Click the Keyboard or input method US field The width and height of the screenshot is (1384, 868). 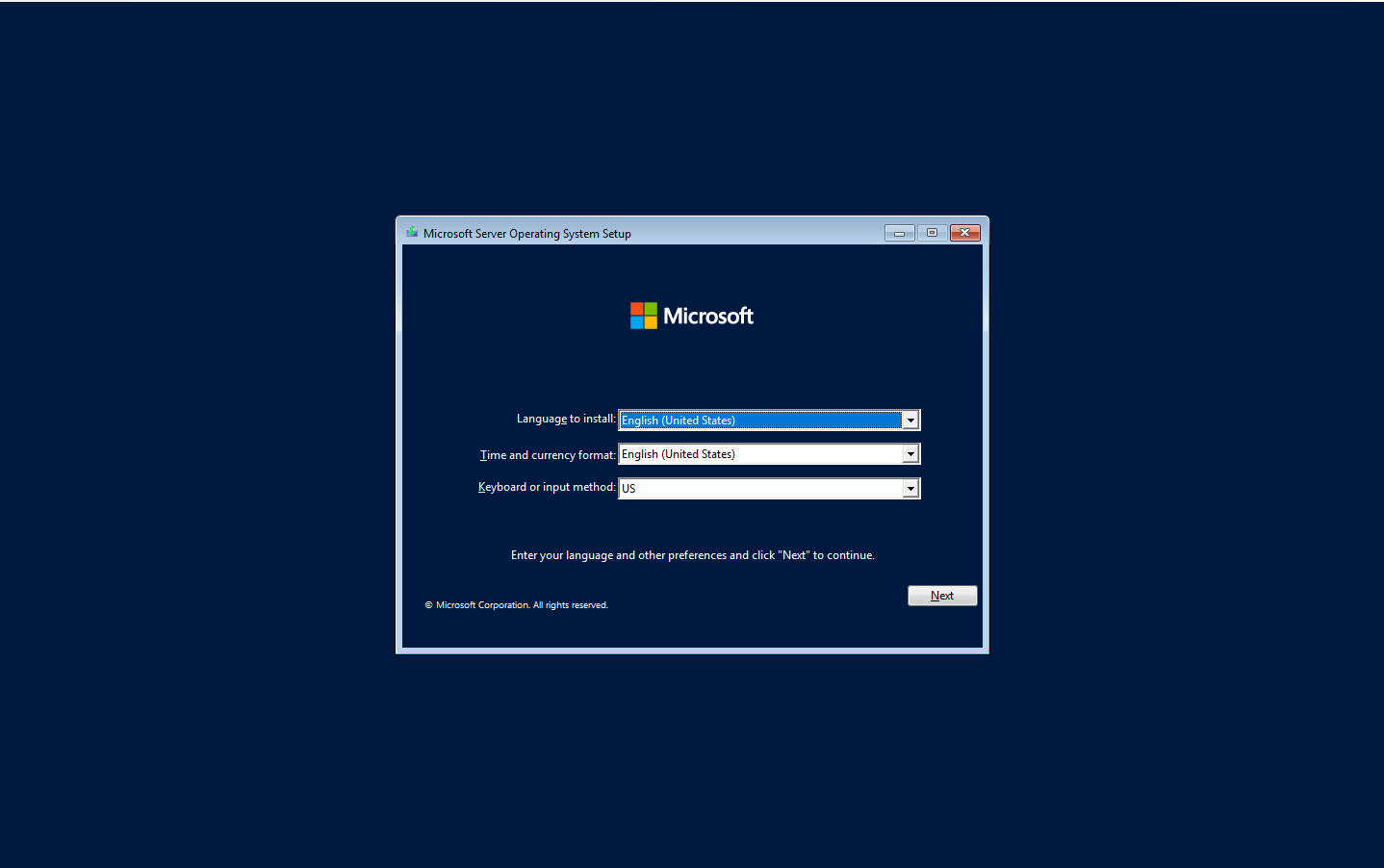tap(760, 489)
